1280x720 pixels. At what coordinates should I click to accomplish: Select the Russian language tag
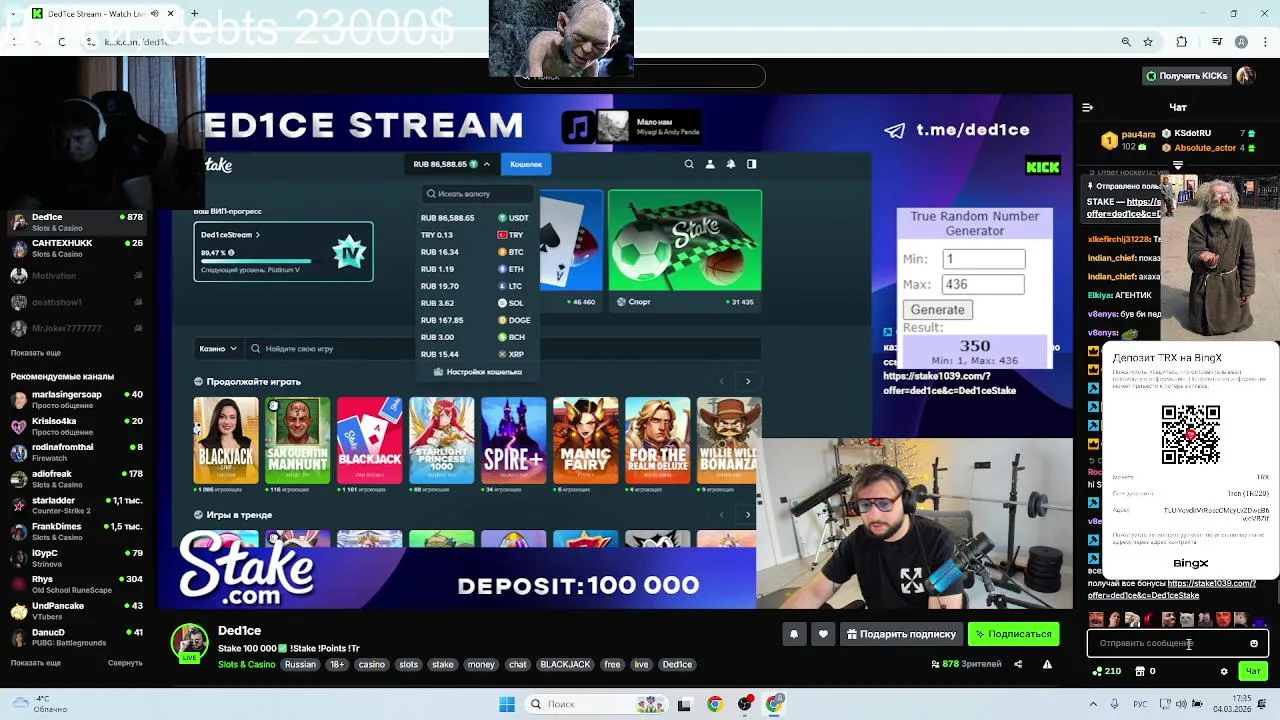pyautogui.click(x=300, y=664)
